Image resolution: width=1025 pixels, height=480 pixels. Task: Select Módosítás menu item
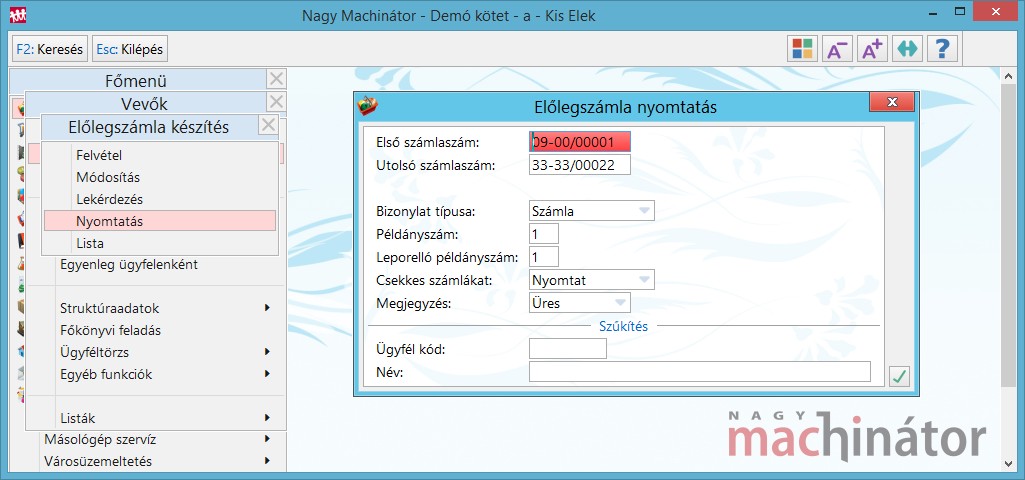160,177
